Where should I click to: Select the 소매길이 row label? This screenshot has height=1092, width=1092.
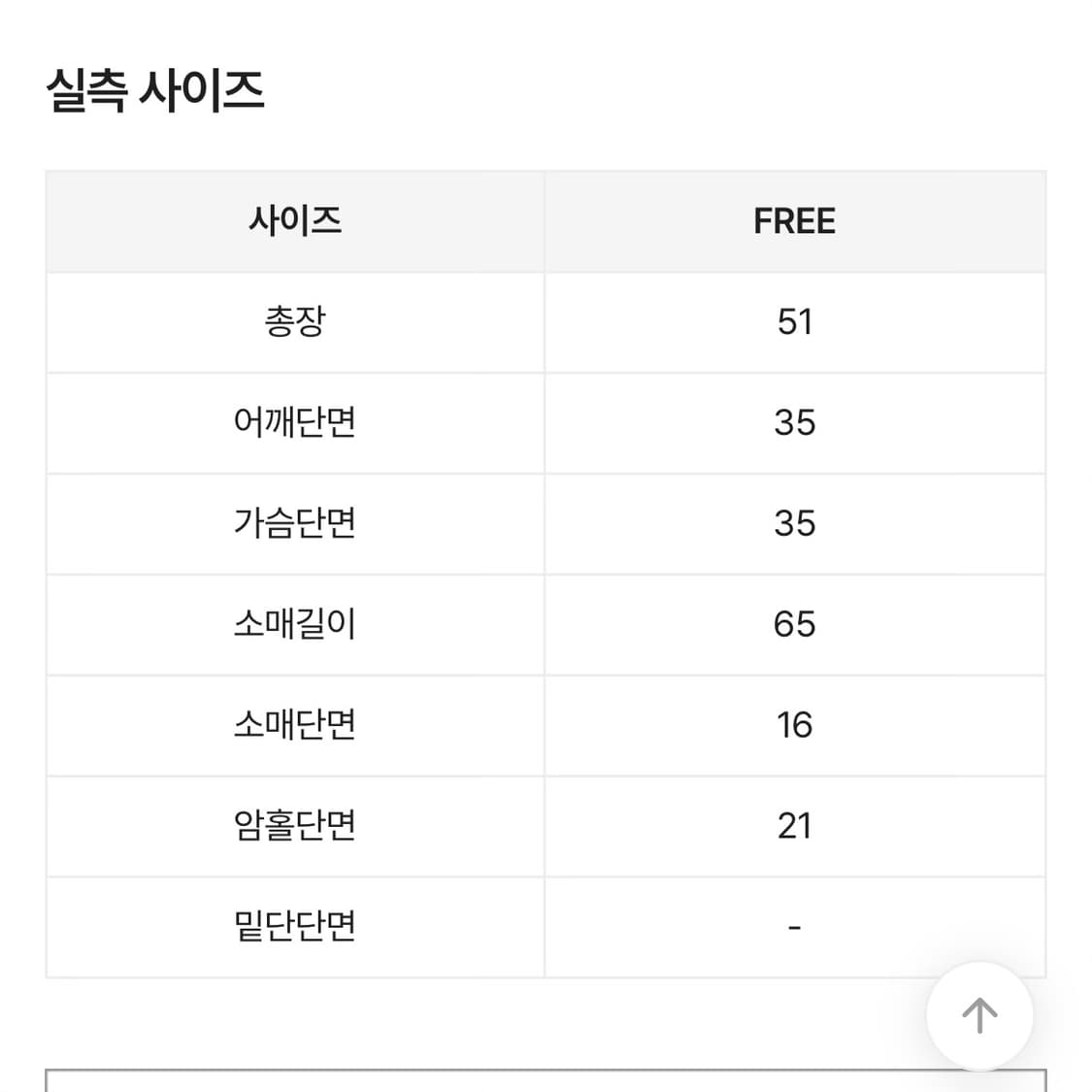(294, 625)
